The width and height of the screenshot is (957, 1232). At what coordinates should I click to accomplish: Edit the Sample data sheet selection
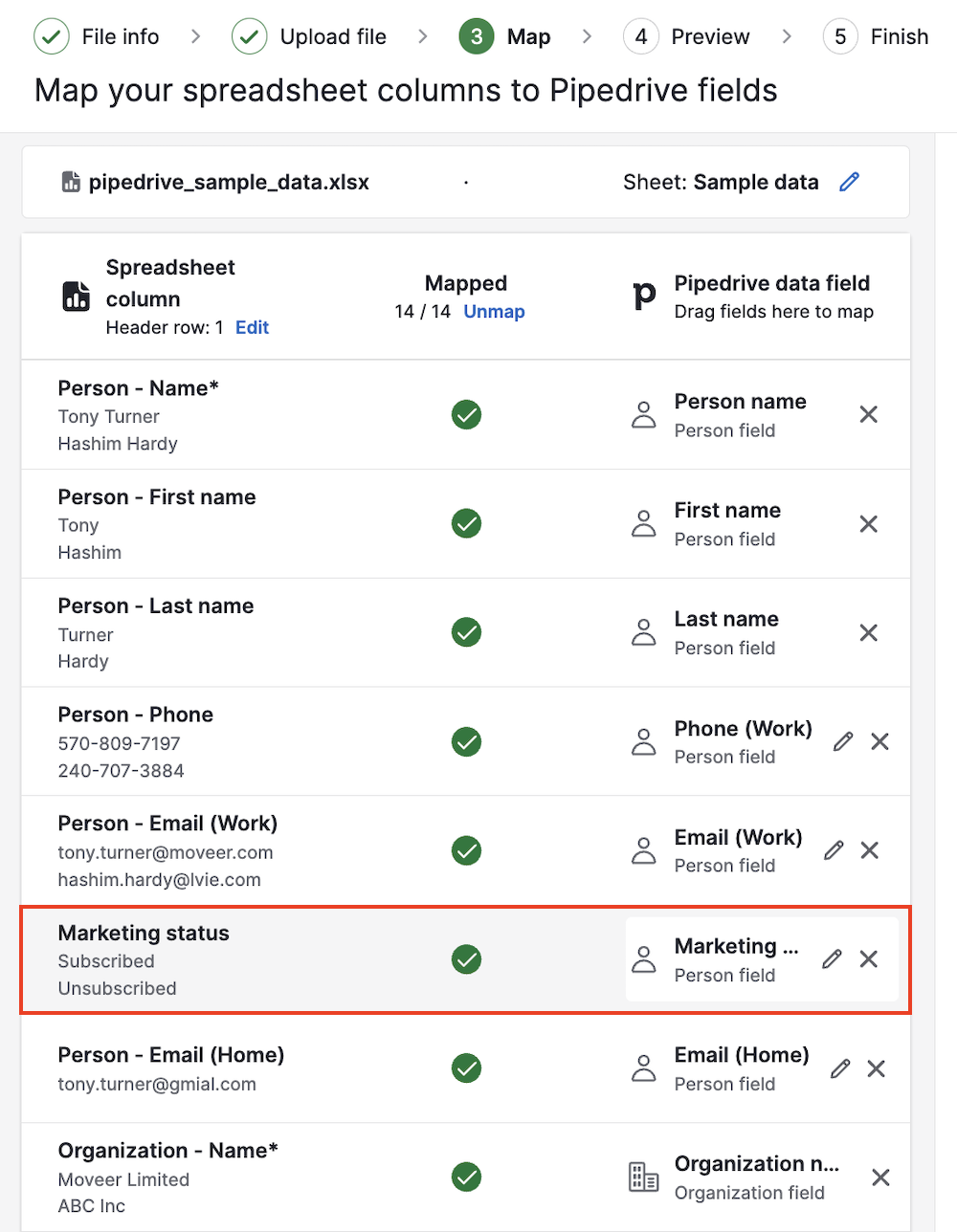click(x=849, y=182)
